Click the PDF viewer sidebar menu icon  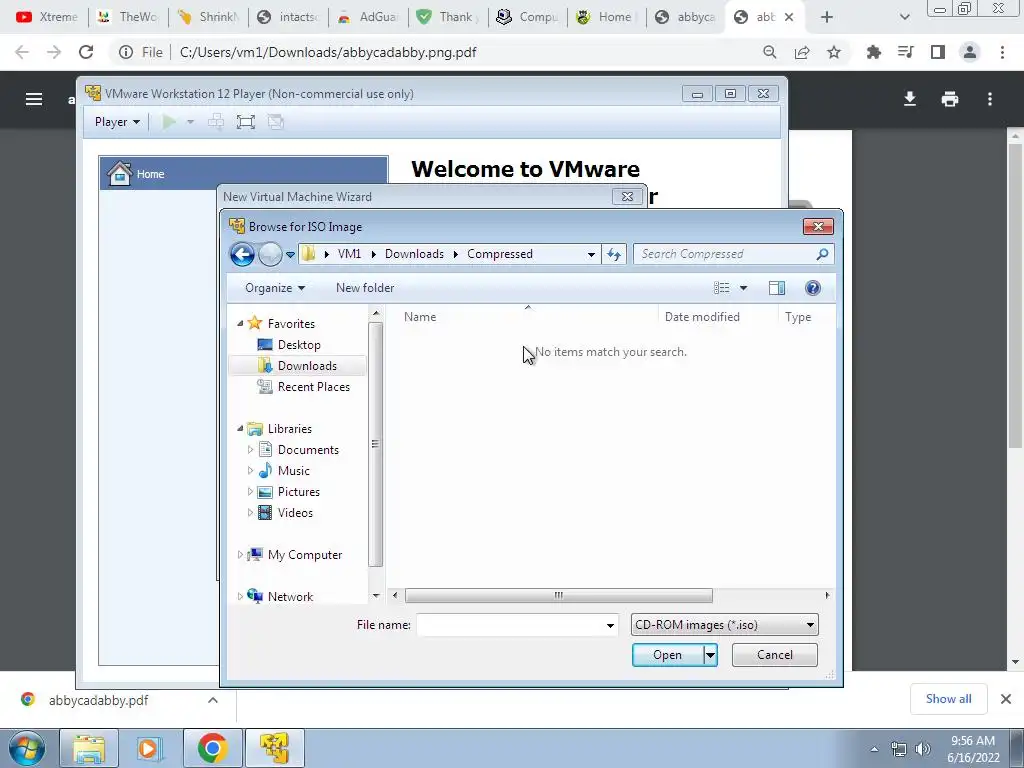[34, 99]
